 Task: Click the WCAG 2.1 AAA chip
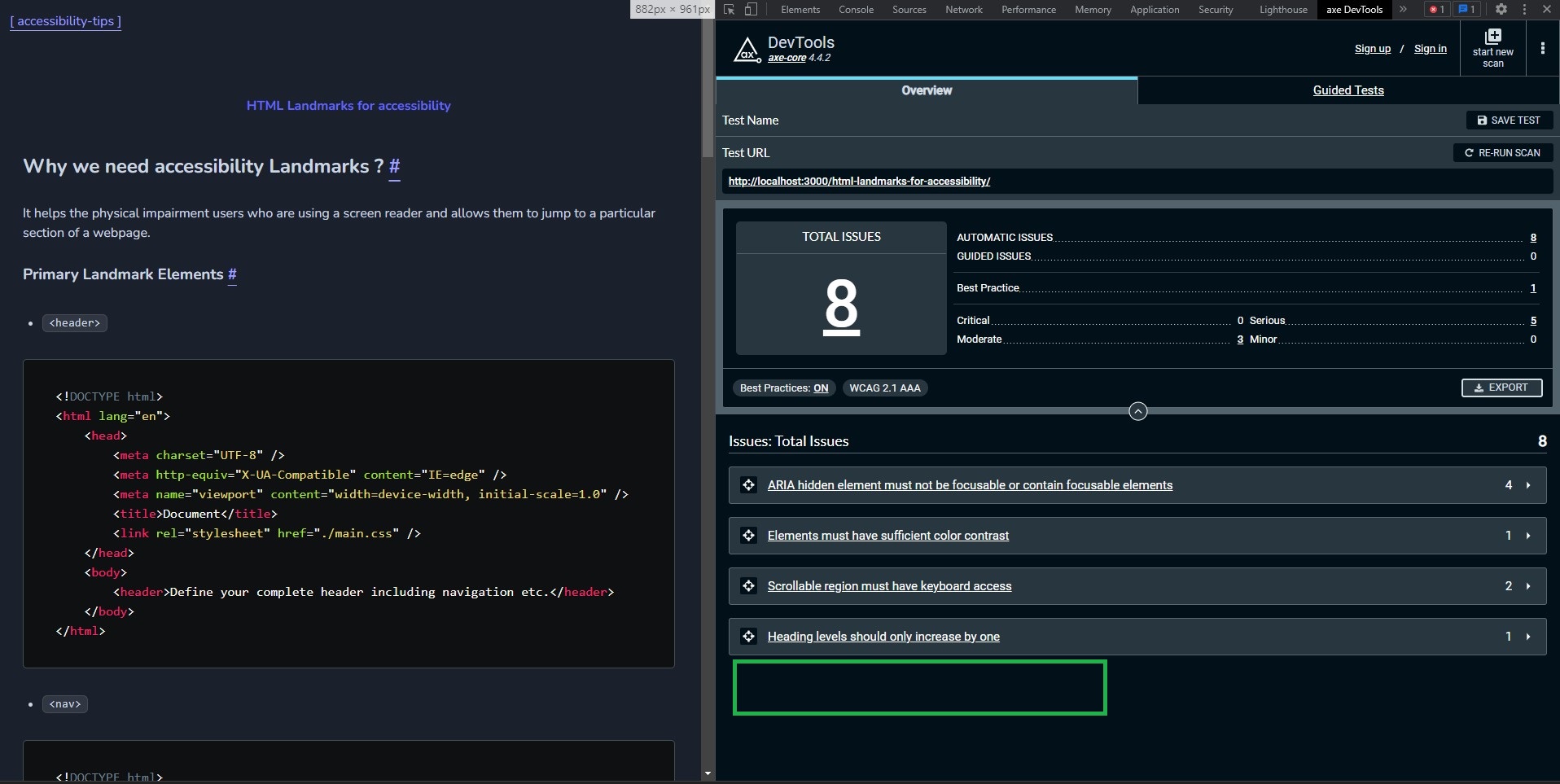point(885,388)
